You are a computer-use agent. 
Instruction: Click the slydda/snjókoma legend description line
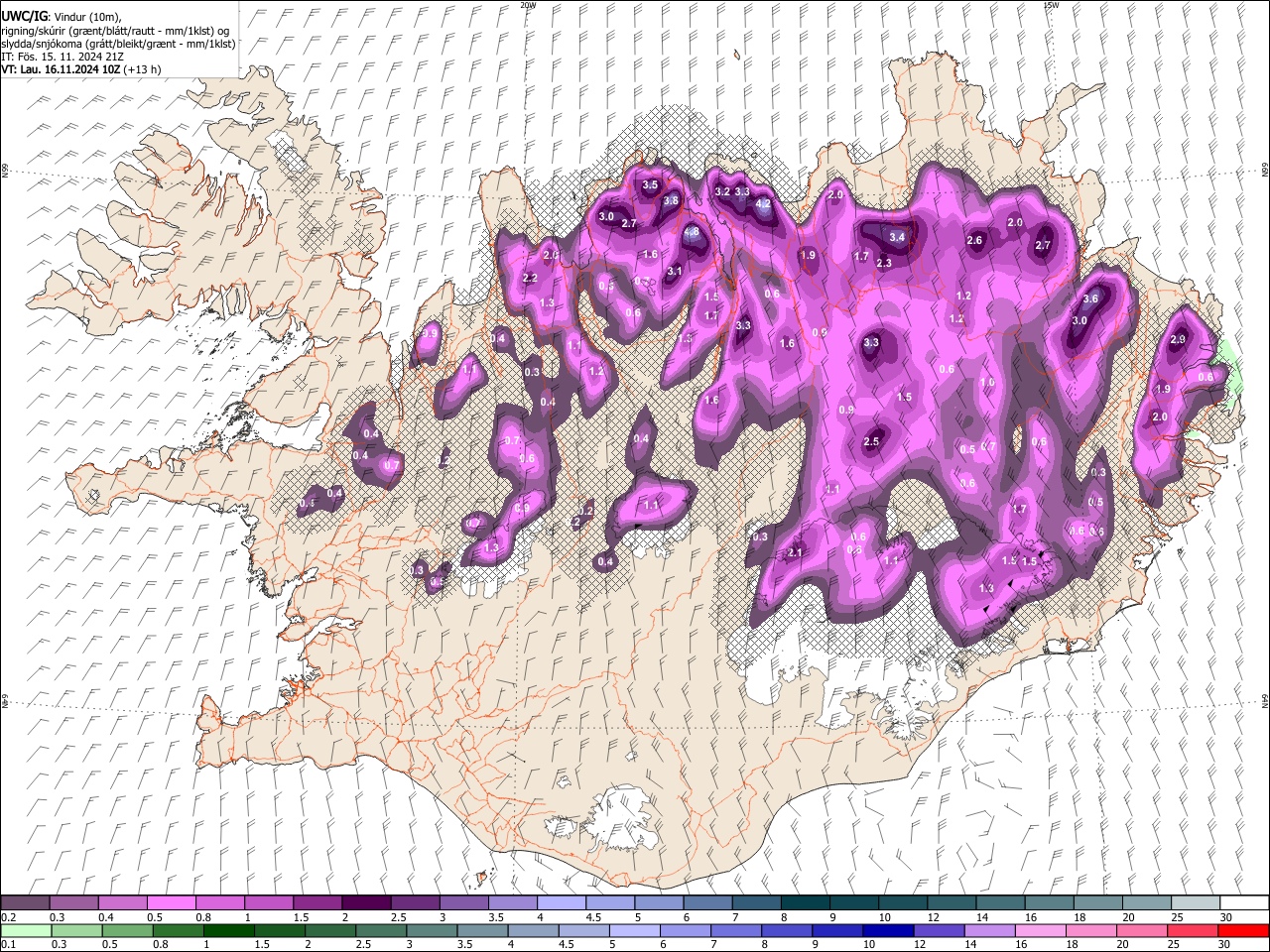118,44
